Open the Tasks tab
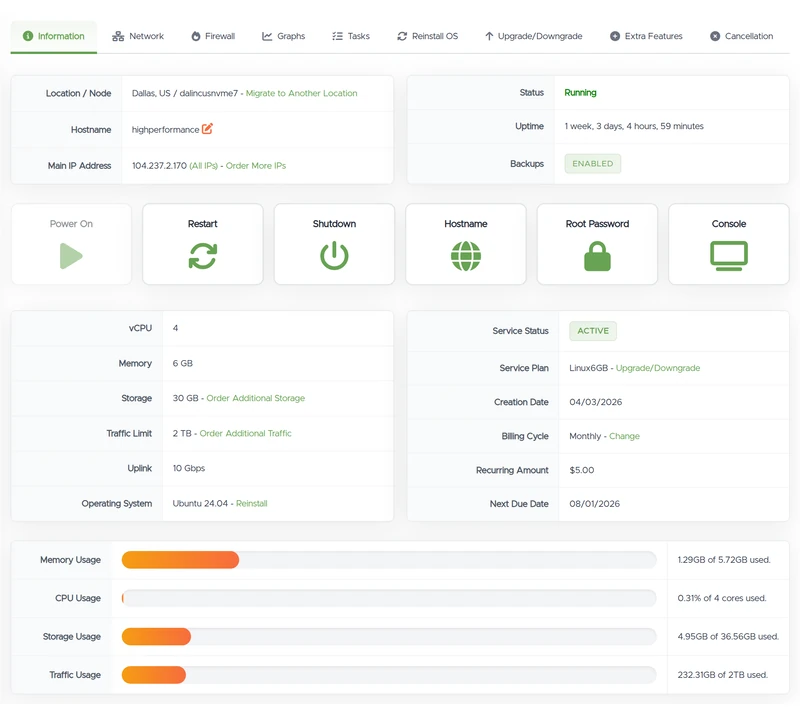This screenshot has width=800, height=717. point(351,36)
